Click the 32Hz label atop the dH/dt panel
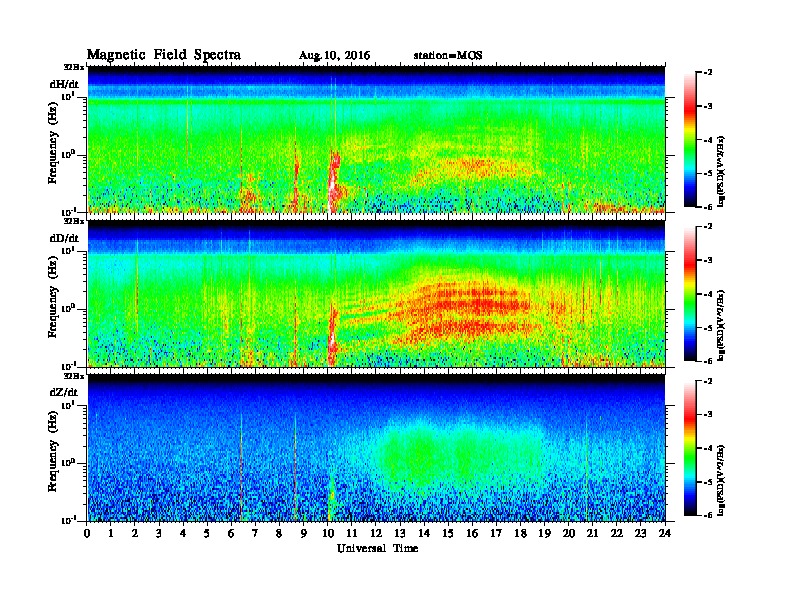This screenshot has height=612, width=792. (x=74, y=67)
